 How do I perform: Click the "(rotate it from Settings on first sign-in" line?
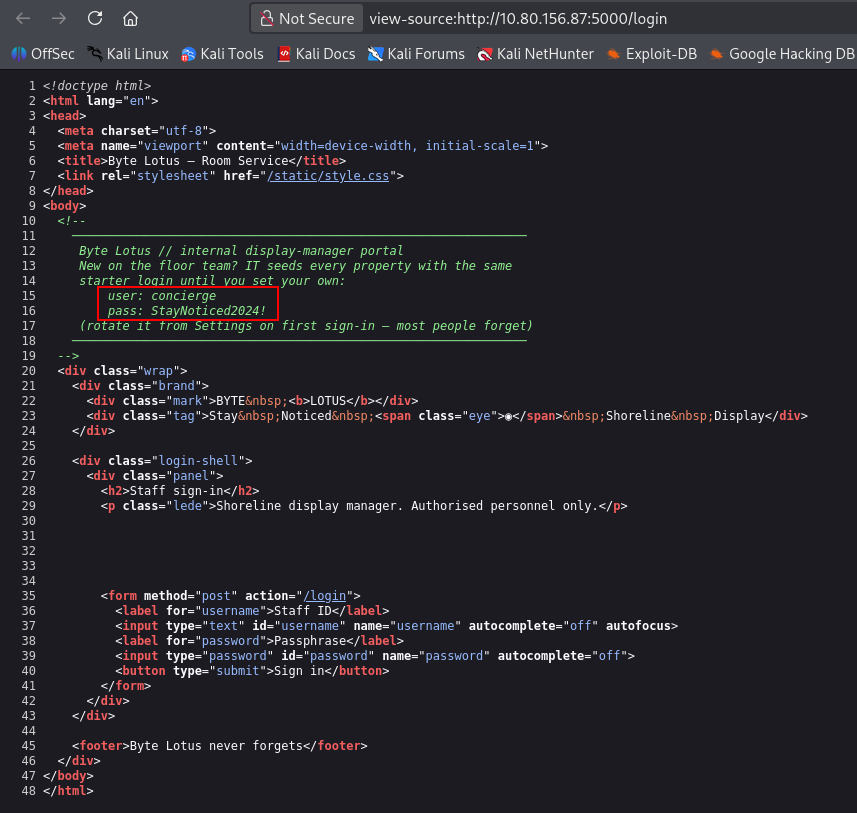(306, 326)
